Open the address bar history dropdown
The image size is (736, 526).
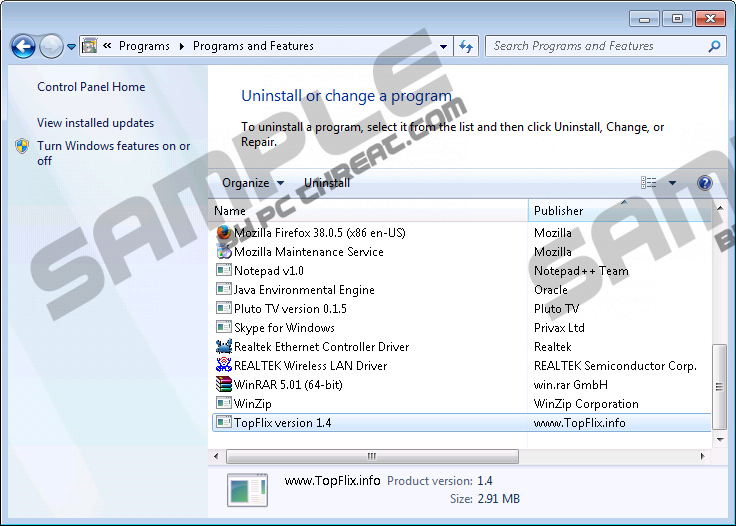click(444, 46)
